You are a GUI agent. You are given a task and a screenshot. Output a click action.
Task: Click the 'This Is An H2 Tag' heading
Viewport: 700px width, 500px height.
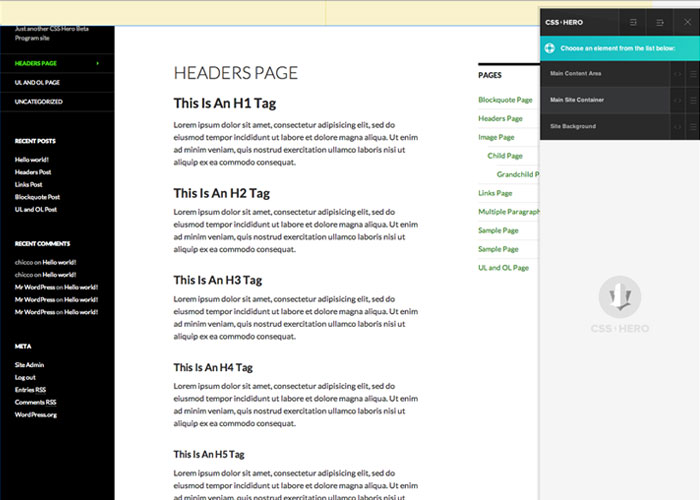[222, 193]
